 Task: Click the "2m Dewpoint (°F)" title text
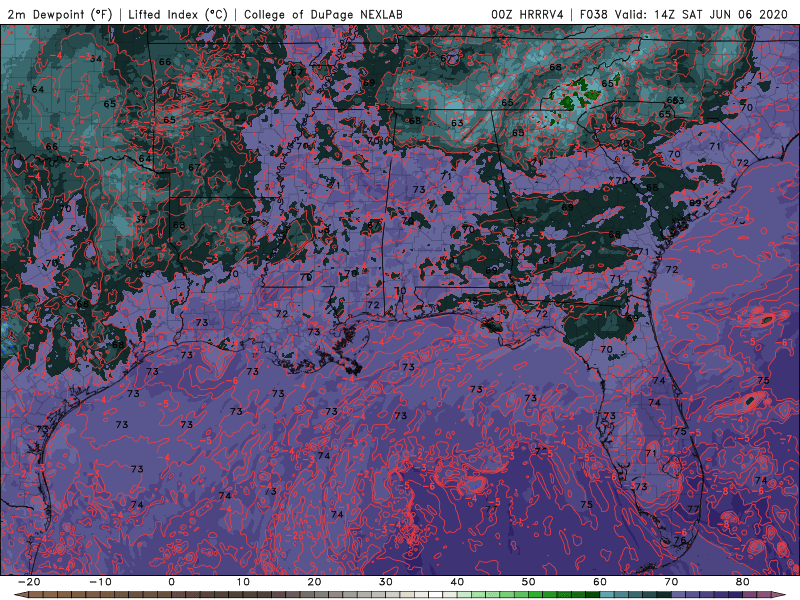[x=60, y=14]
